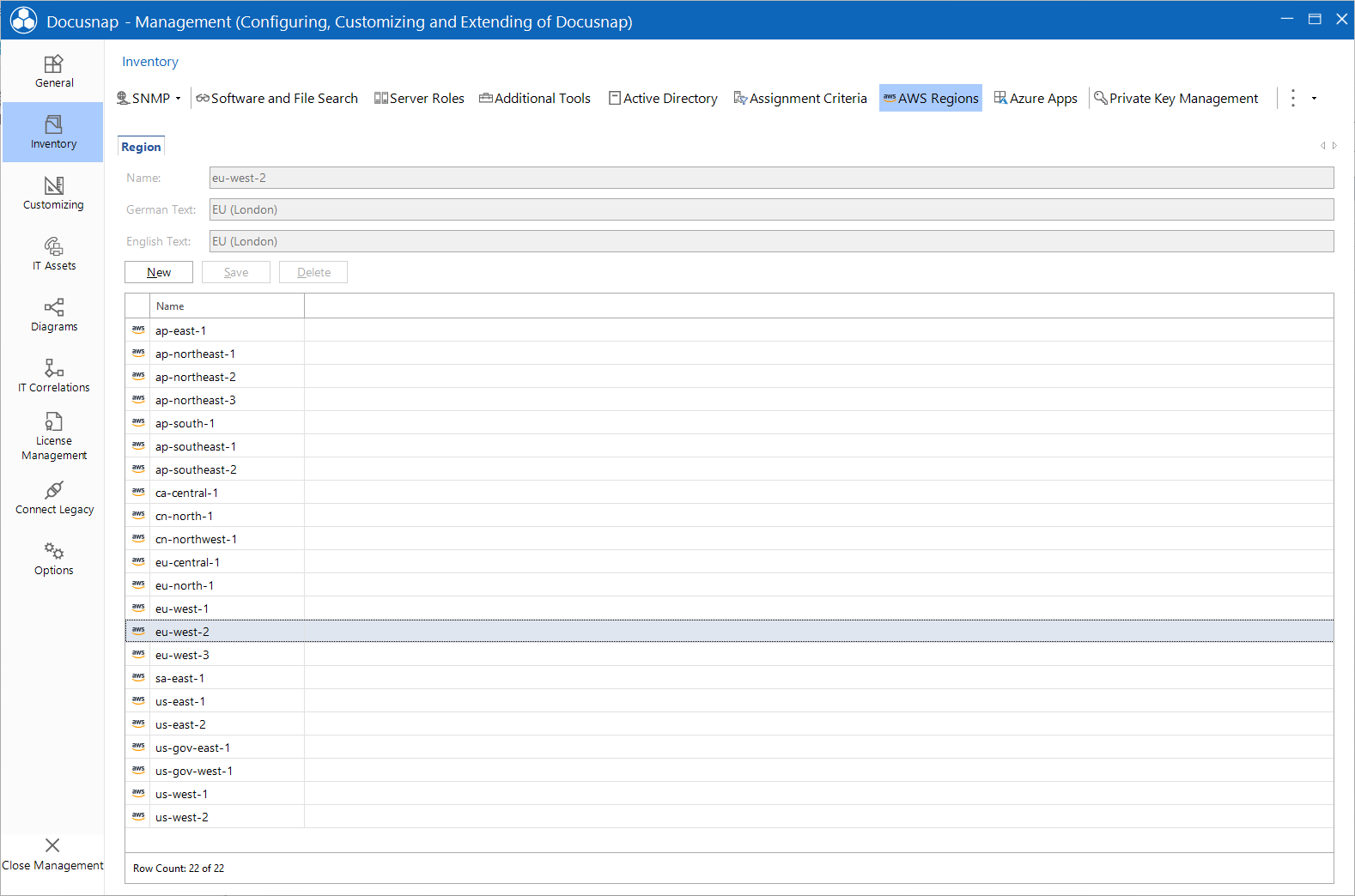1355x896 pixels.
Task: Select row ca-central-1
Action: coord(729,493)
